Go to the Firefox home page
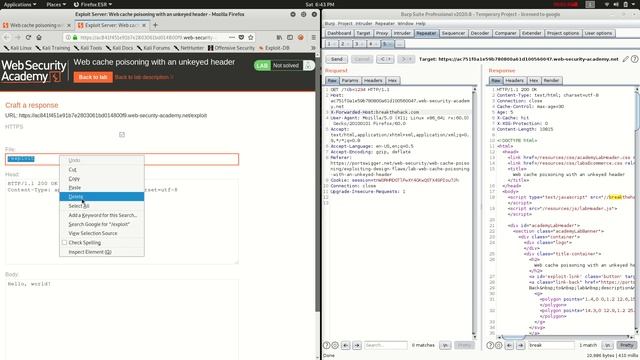Viewport: 640px width, 360px height. click(x=39, y=37)
